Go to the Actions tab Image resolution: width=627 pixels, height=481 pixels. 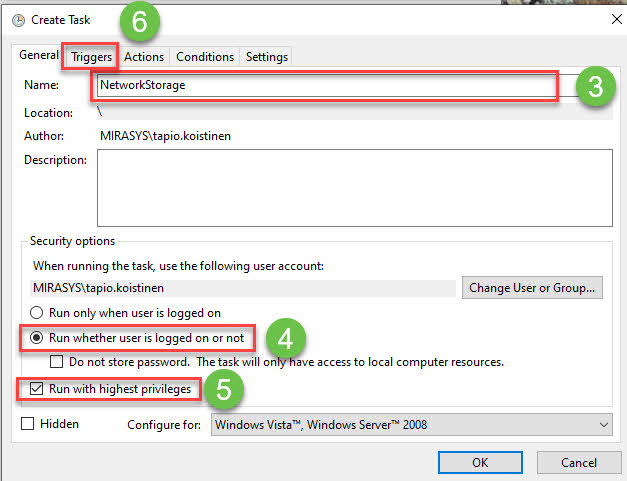click(x=144, y=57)
